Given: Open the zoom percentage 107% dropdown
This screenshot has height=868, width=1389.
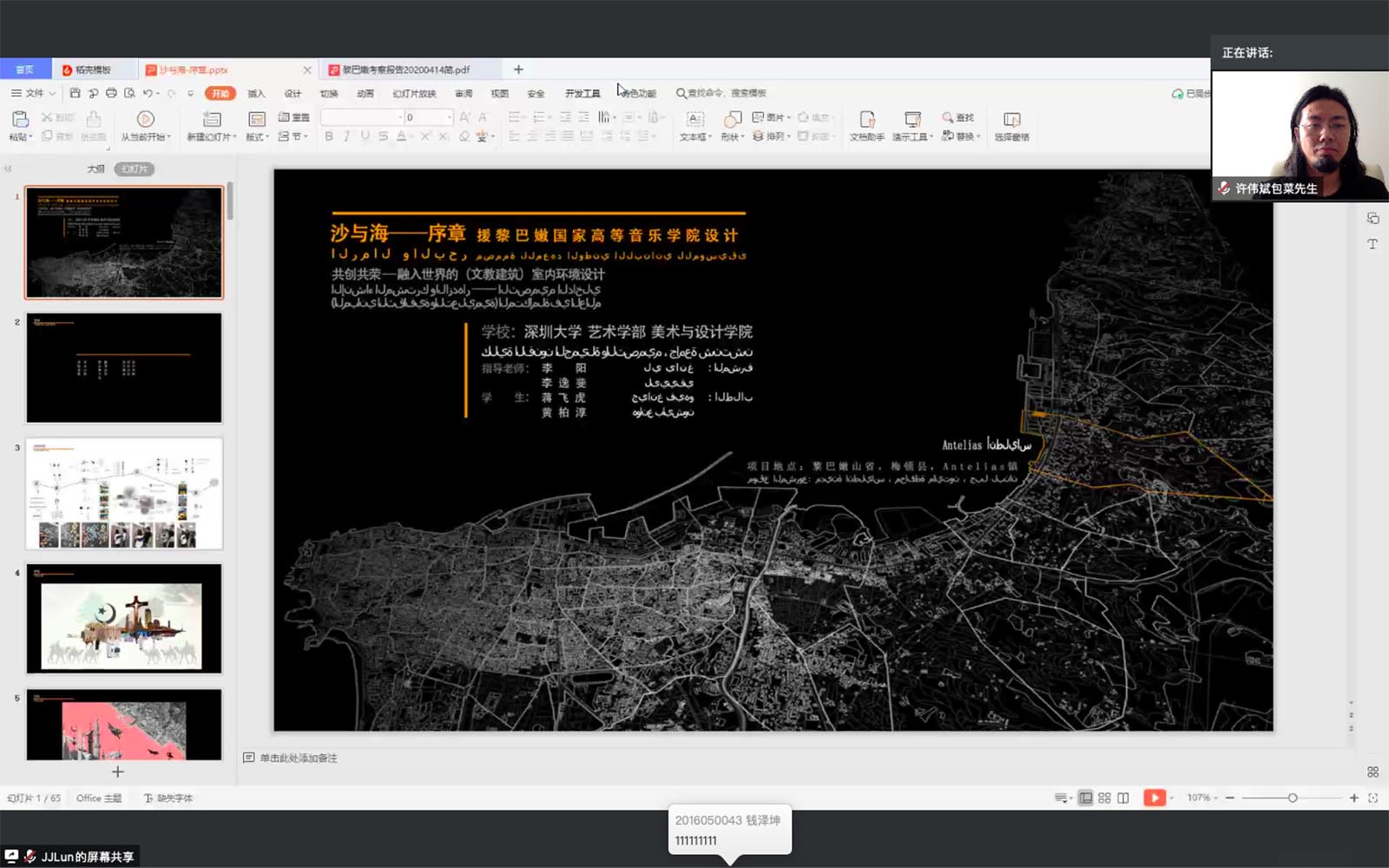Looking at the screenshot, I should click(x=1202, y=798).
